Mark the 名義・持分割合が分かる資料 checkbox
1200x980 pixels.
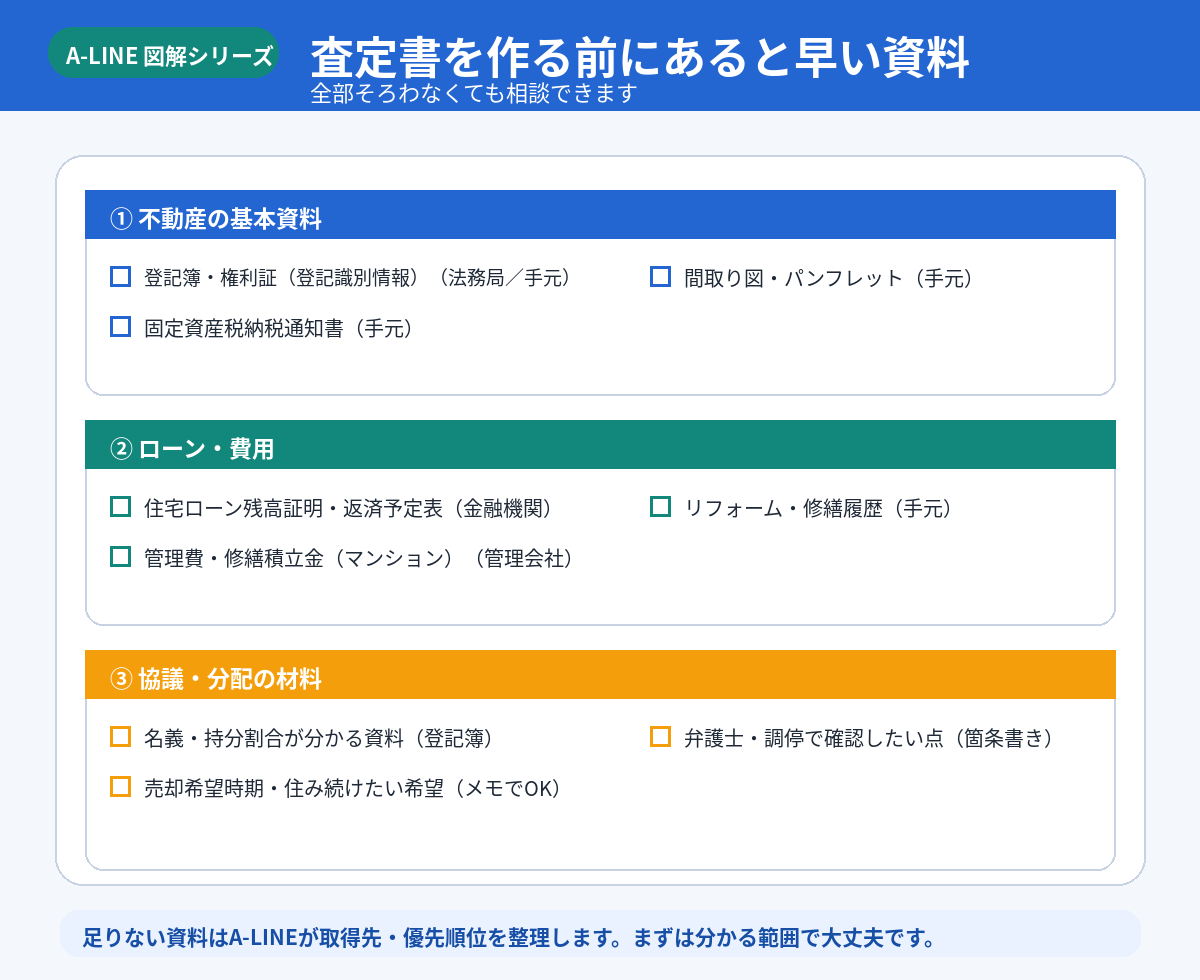click(x=120, y=737)
